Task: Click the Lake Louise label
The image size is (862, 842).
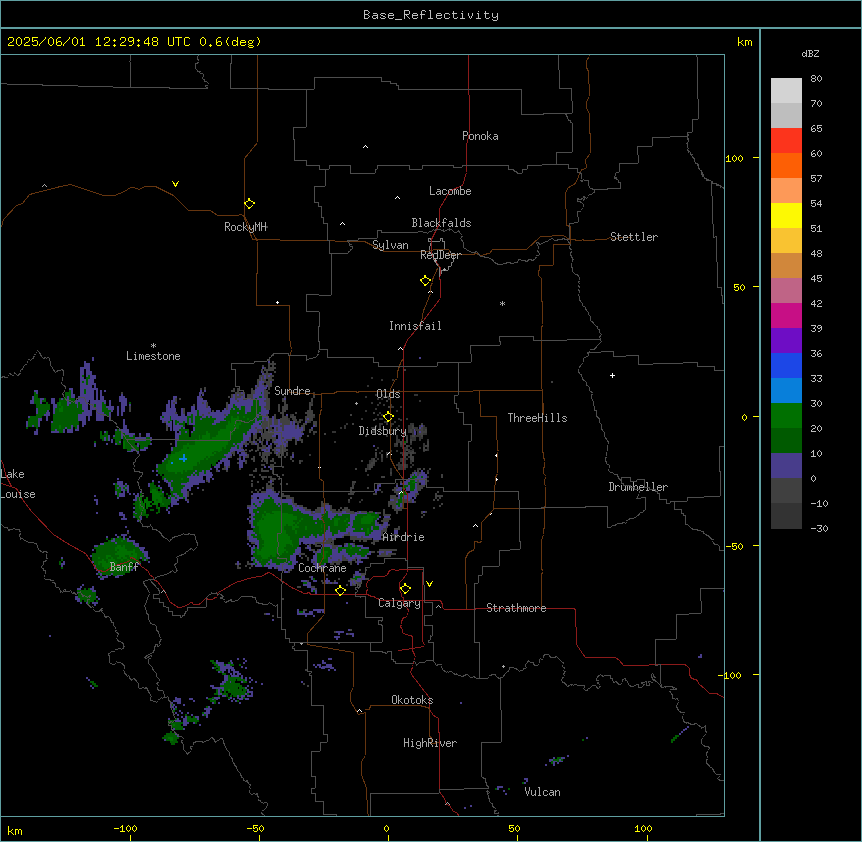Action: 18,484
